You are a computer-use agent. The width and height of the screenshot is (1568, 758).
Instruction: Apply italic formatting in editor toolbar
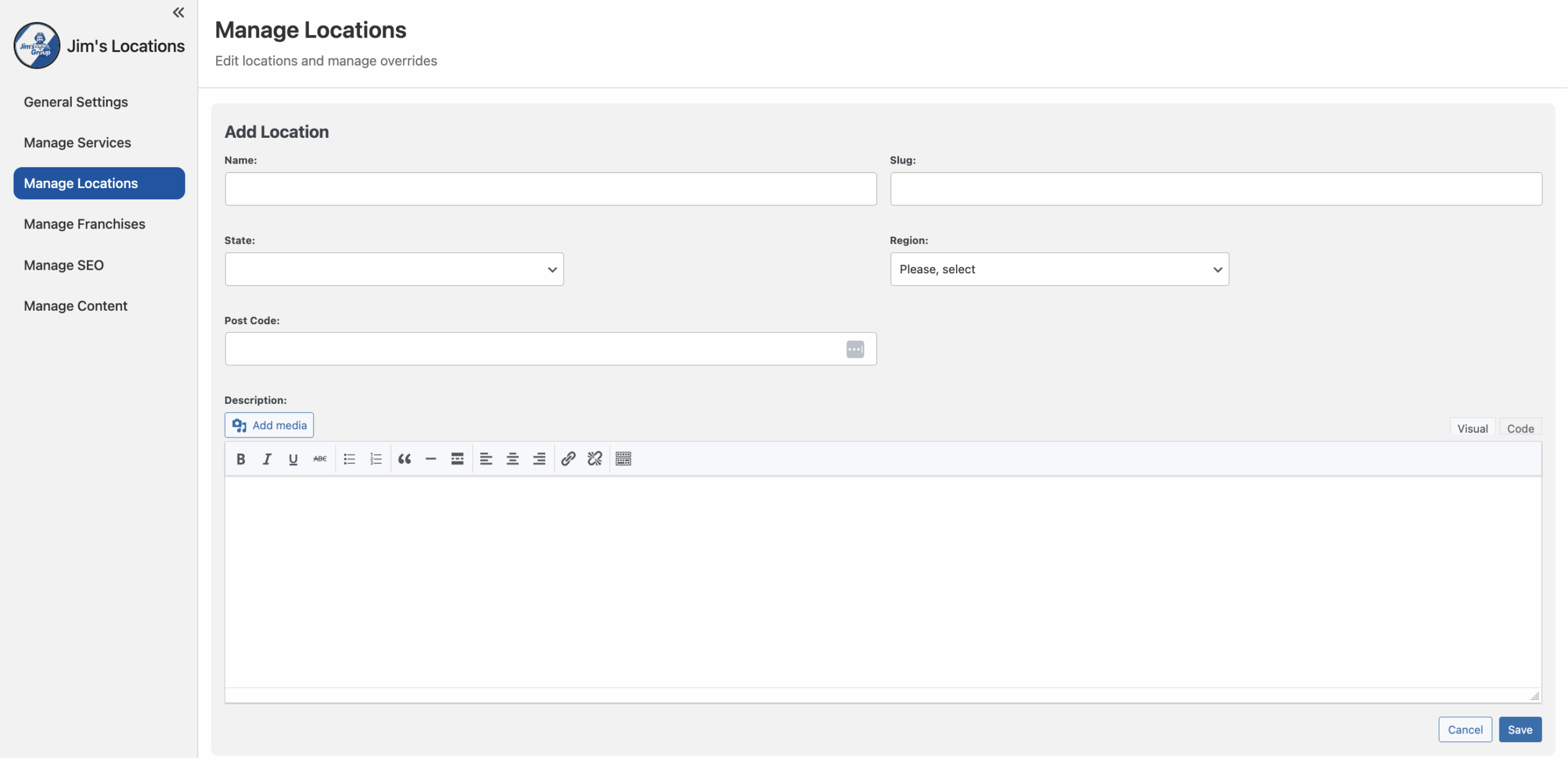click(267, 459)
